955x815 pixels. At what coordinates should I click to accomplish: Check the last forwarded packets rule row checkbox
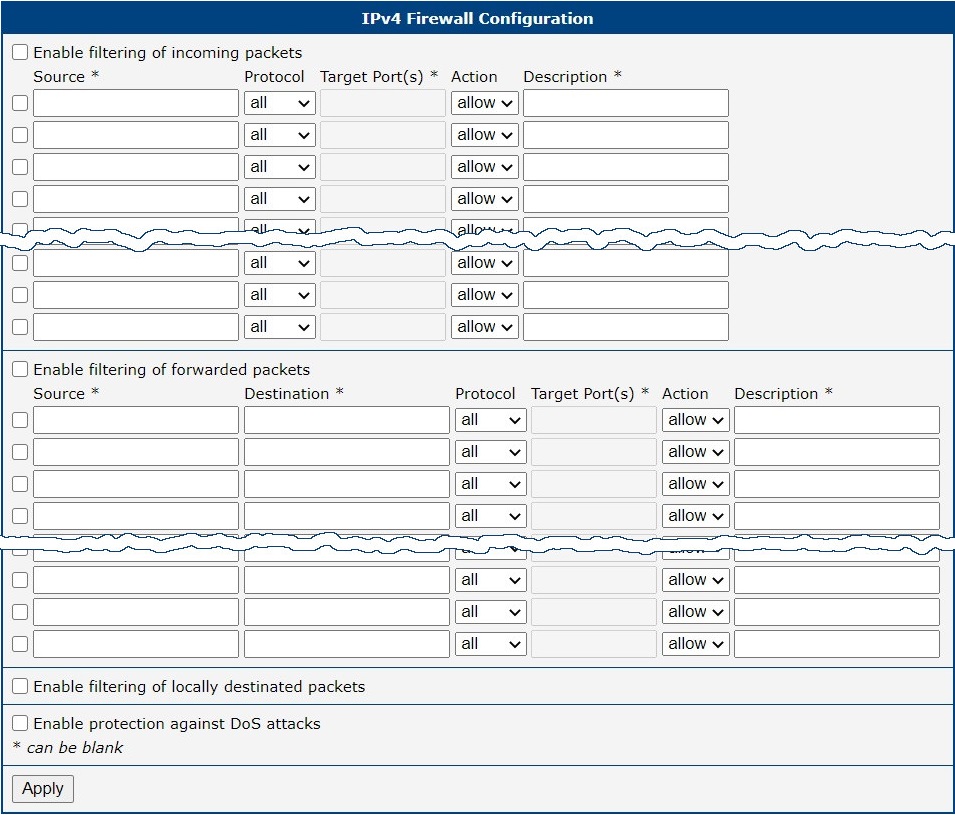20,644
